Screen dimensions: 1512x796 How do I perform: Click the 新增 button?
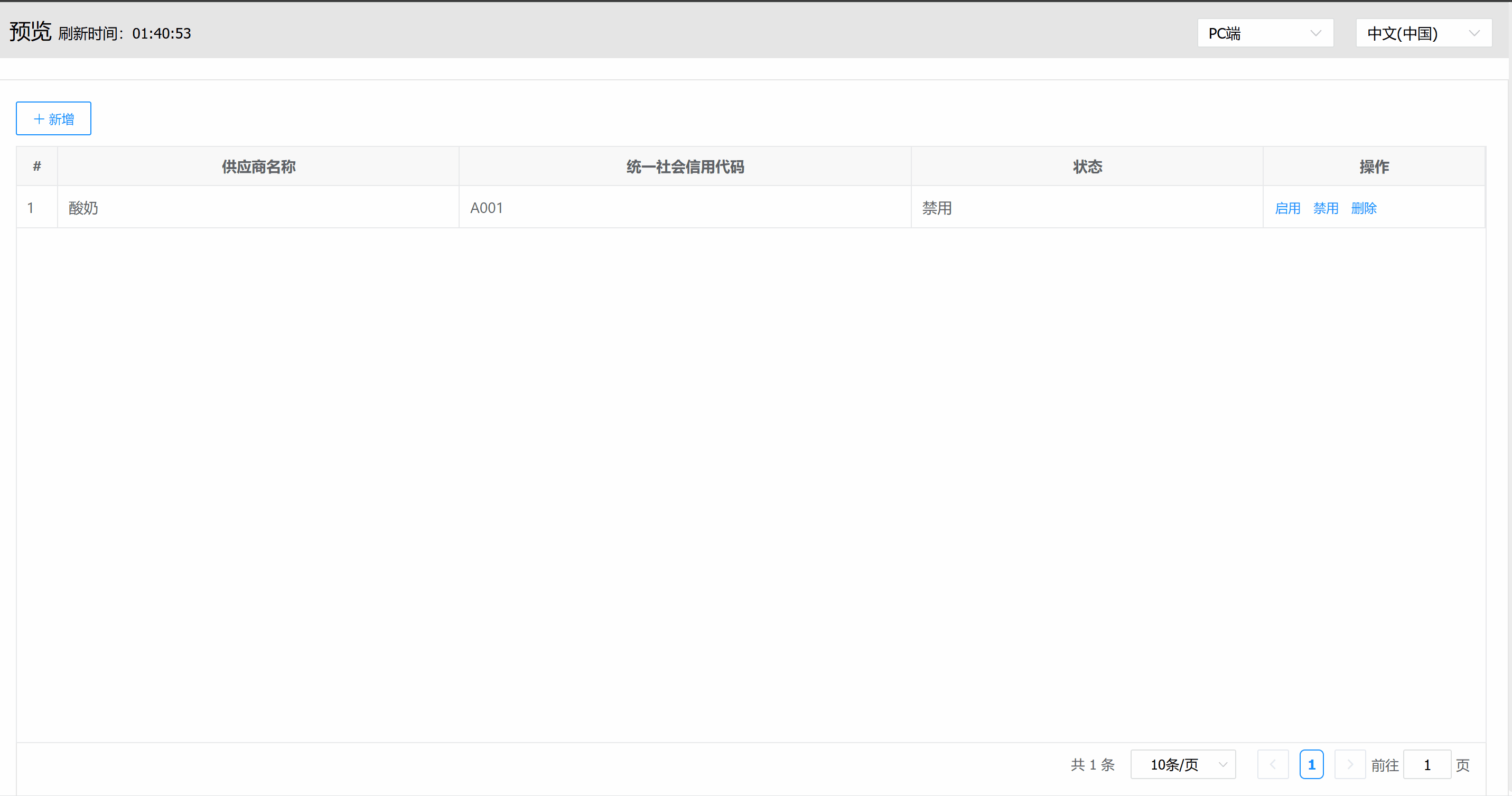tap(53, 118)
